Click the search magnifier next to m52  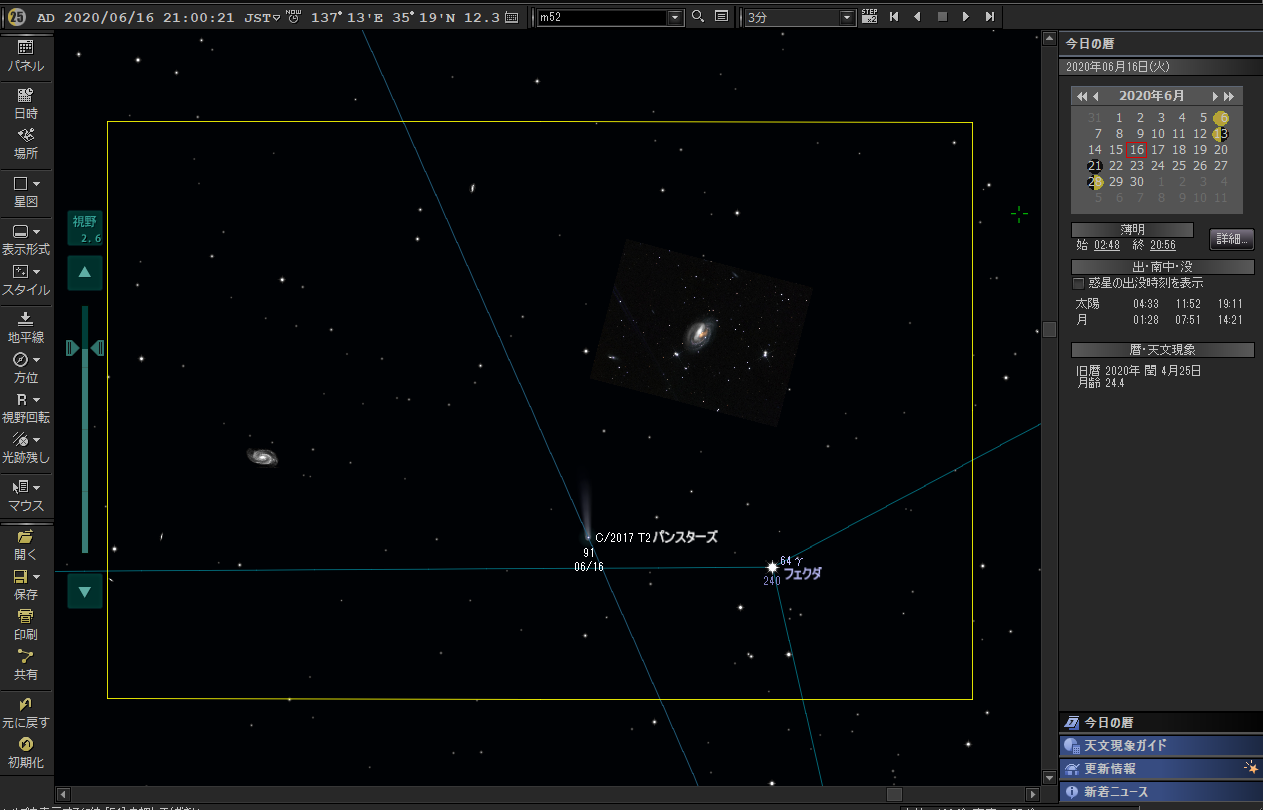pos(698,17)
